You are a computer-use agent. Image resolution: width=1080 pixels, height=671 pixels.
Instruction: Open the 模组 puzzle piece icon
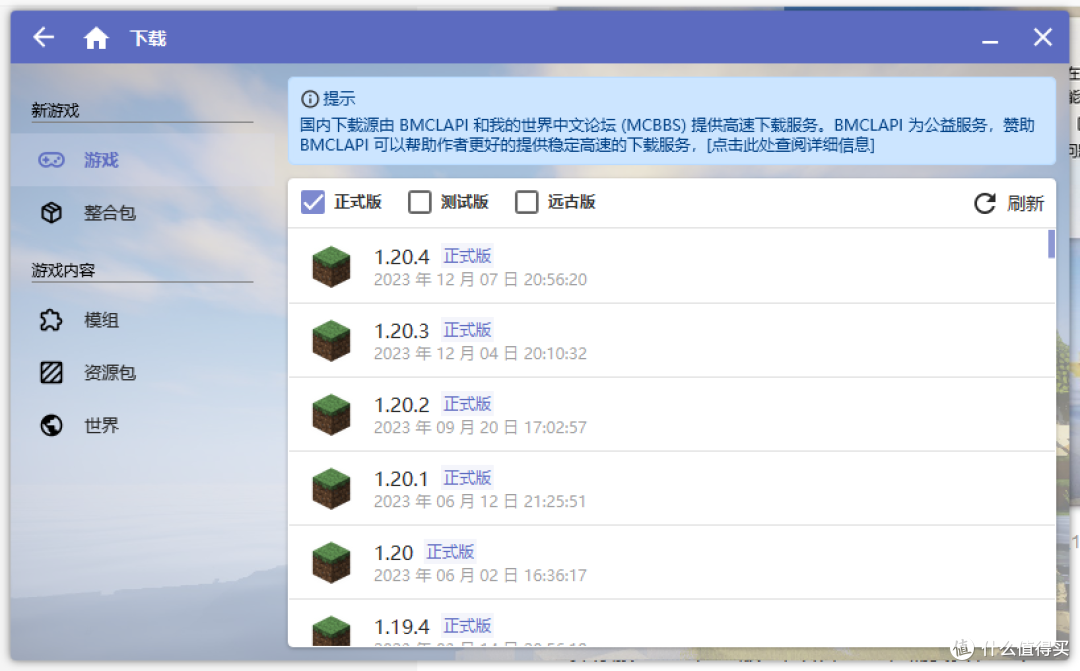[51, 320]
